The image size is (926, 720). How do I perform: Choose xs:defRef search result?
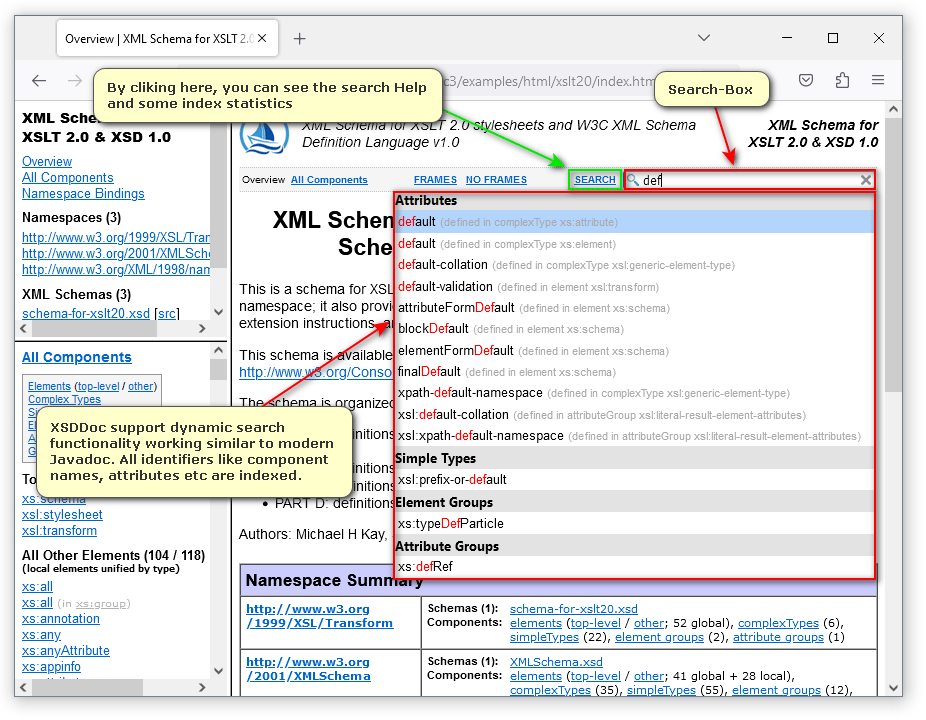[x=425, y=567]
